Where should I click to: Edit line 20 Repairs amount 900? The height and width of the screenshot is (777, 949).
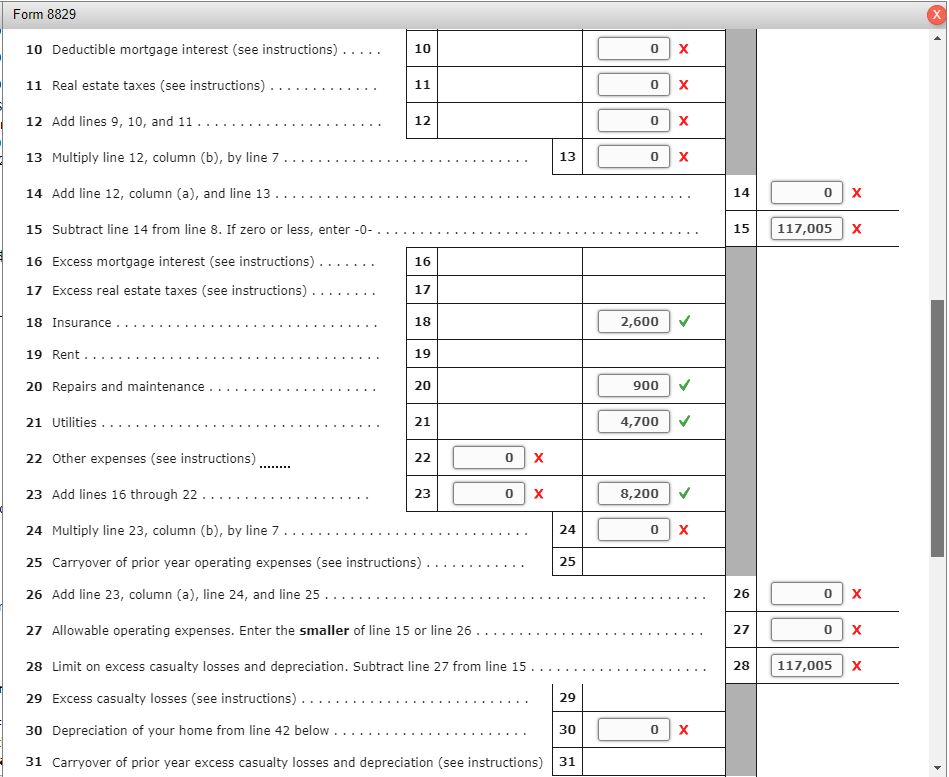(x=634, y=385)
